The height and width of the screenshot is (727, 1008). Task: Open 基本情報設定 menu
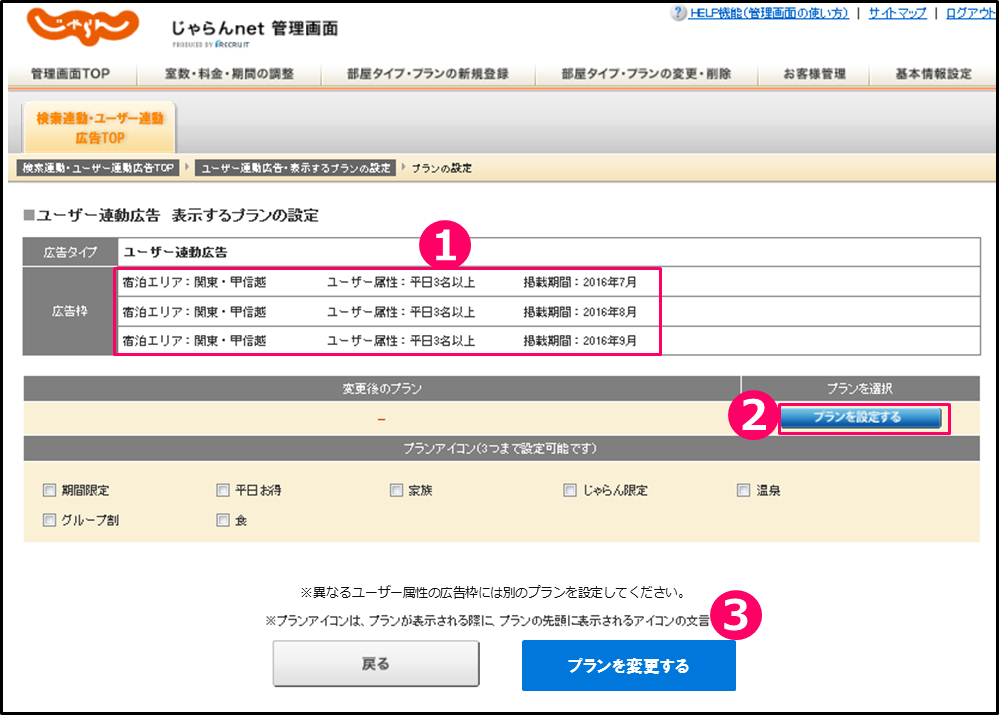coord(932,74)
